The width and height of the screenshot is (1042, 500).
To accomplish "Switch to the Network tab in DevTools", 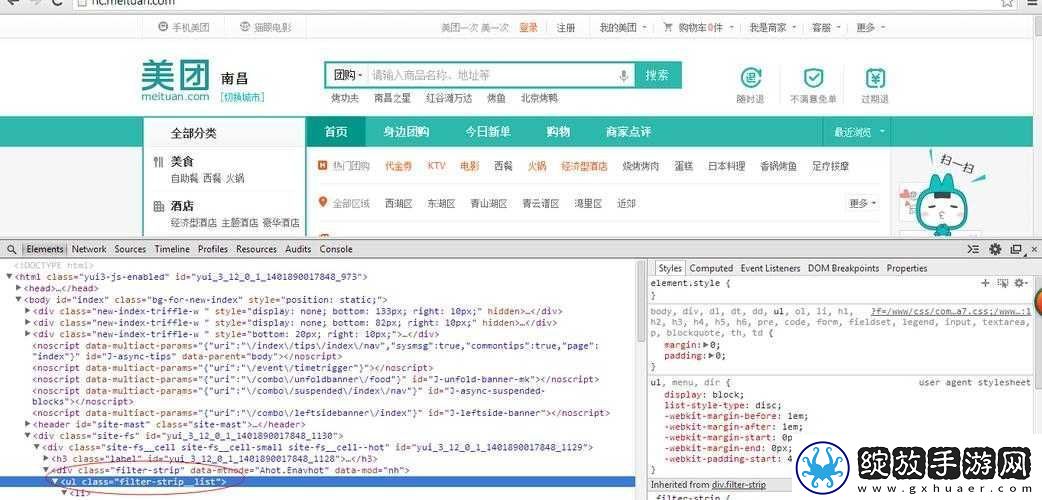I will pos(89,249).
